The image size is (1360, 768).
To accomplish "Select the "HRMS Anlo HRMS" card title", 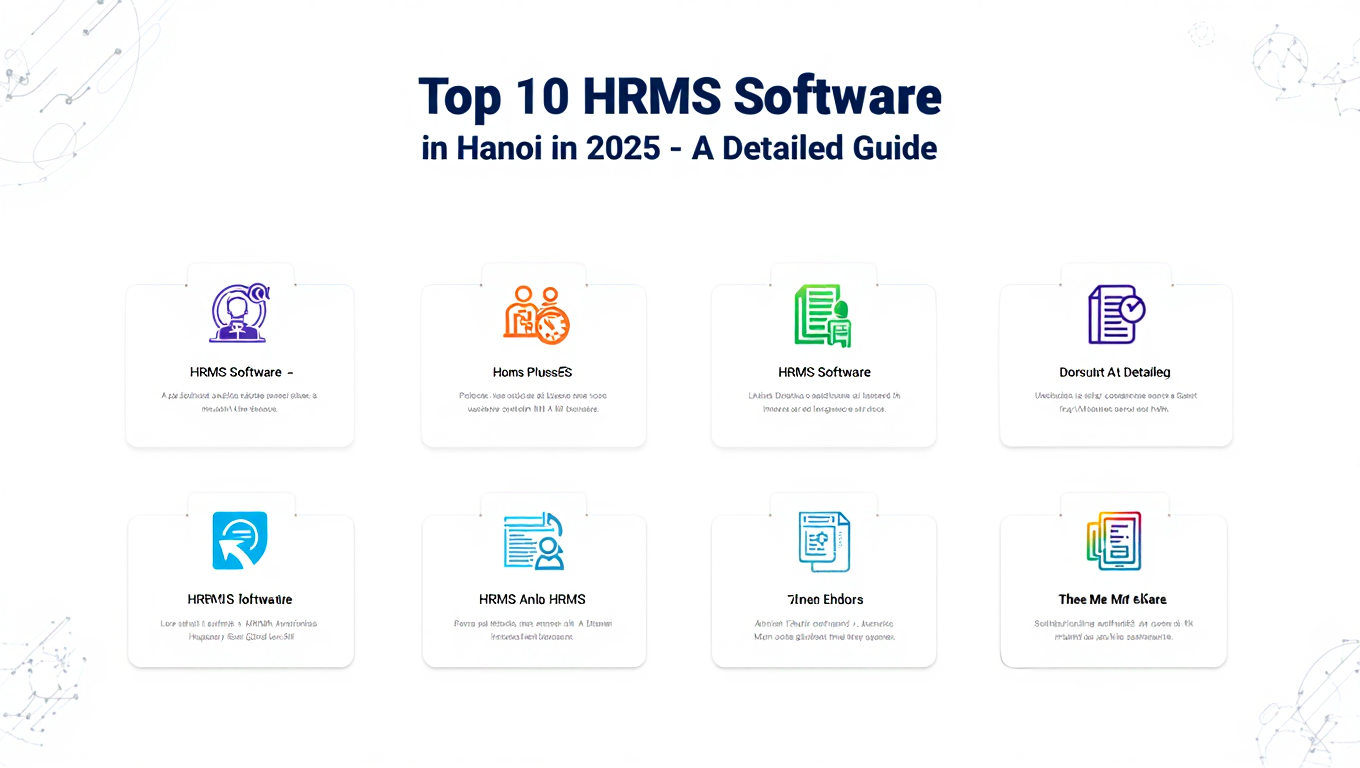I will point(532,599).
